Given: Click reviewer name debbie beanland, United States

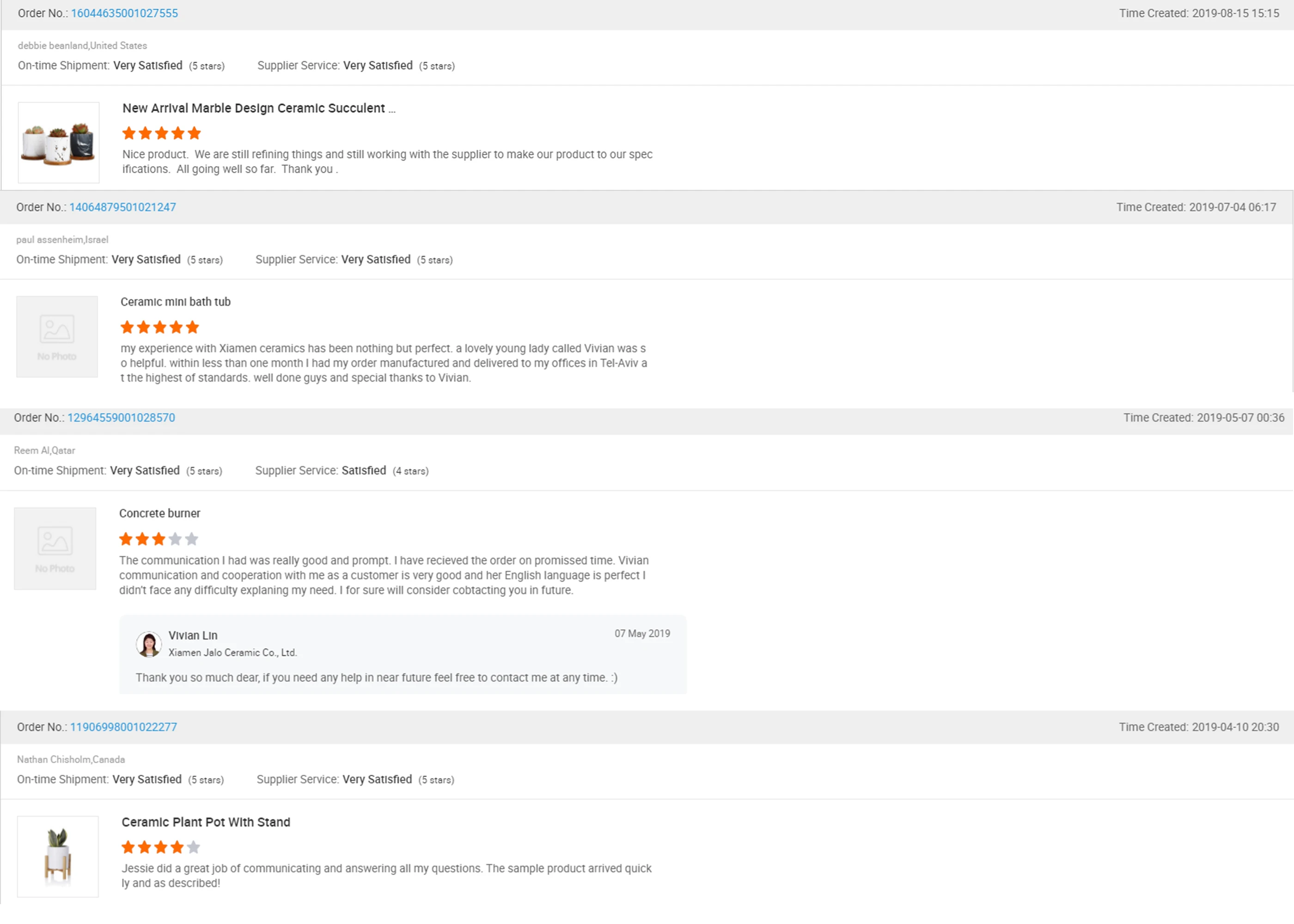Looking at the screenshot, I should (x=83, y=46).
